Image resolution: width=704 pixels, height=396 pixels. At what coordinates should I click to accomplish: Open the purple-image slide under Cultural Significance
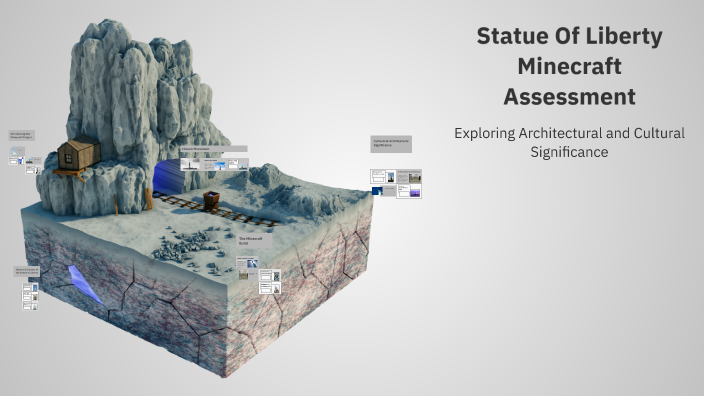point(409,191)
